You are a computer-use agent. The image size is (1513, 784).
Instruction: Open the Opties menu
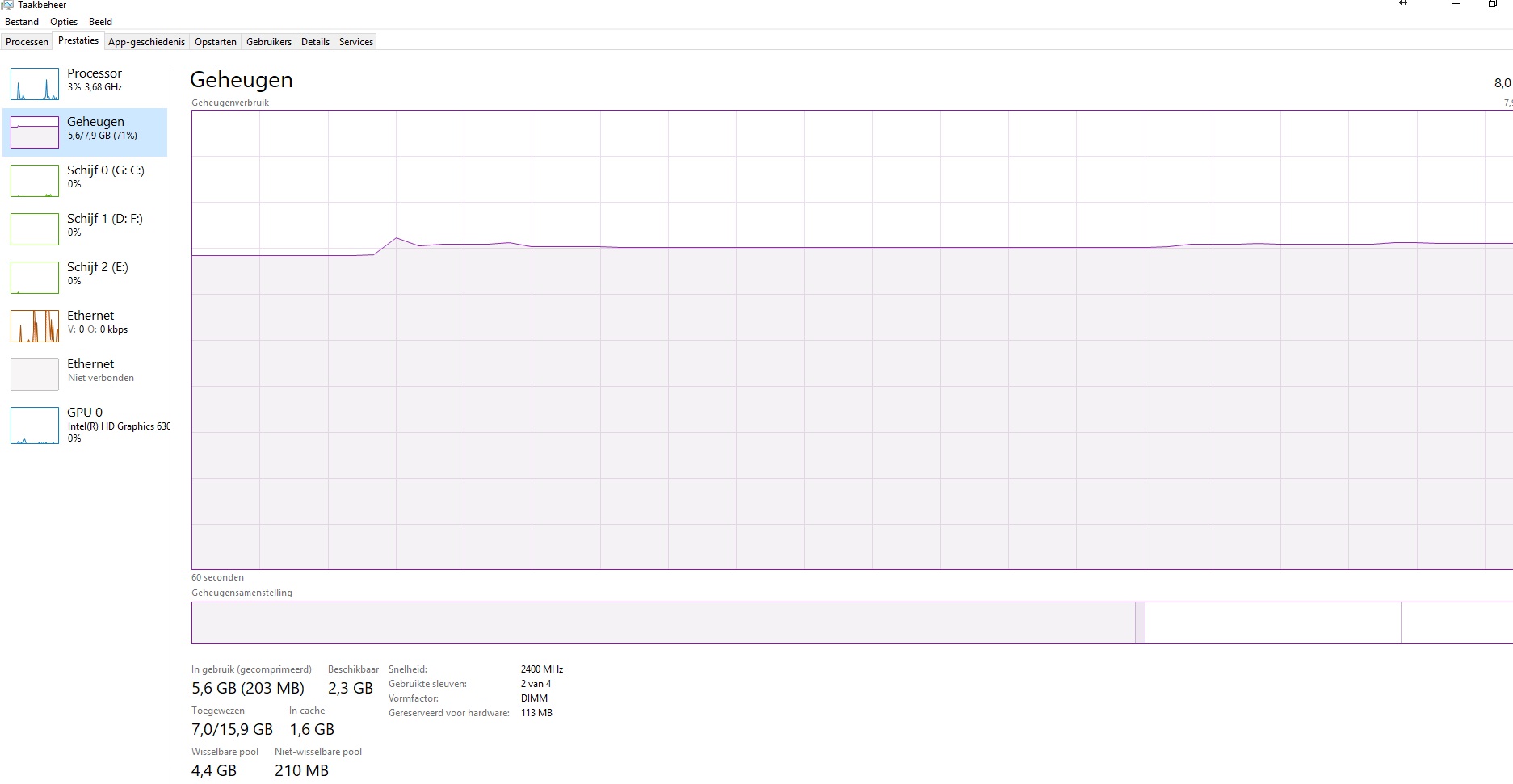click(64, 22)
